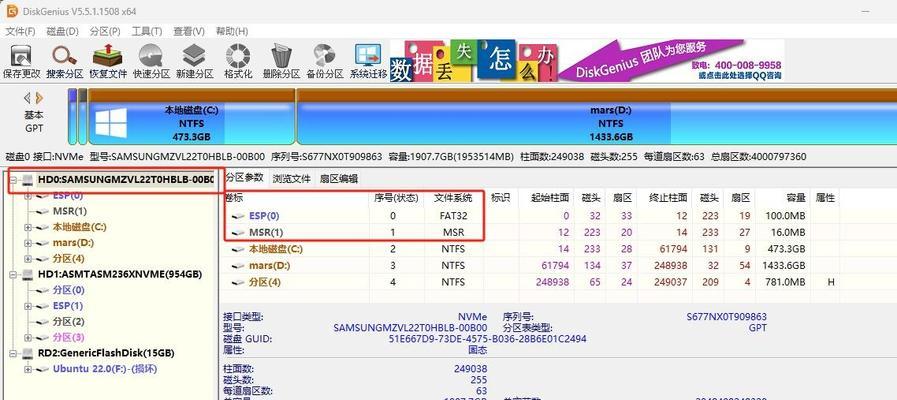Click drive icon beside 分区(0) in tree

pyautogui.click(x=42, y=291)
